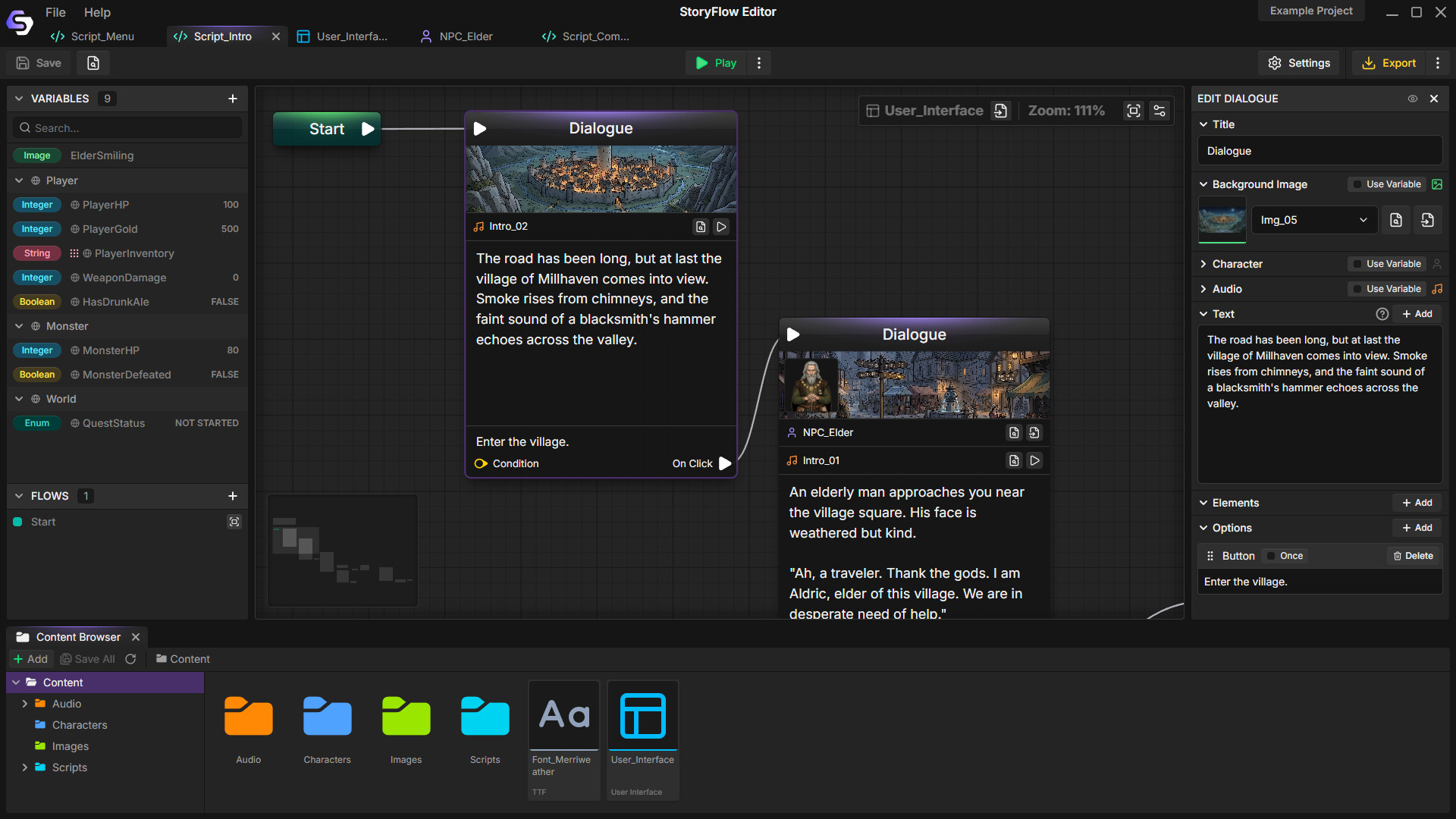1456x819 pixels.
Task: Click the fit-to-view icon near the zoom indicator
Action: coord(1134,111)
